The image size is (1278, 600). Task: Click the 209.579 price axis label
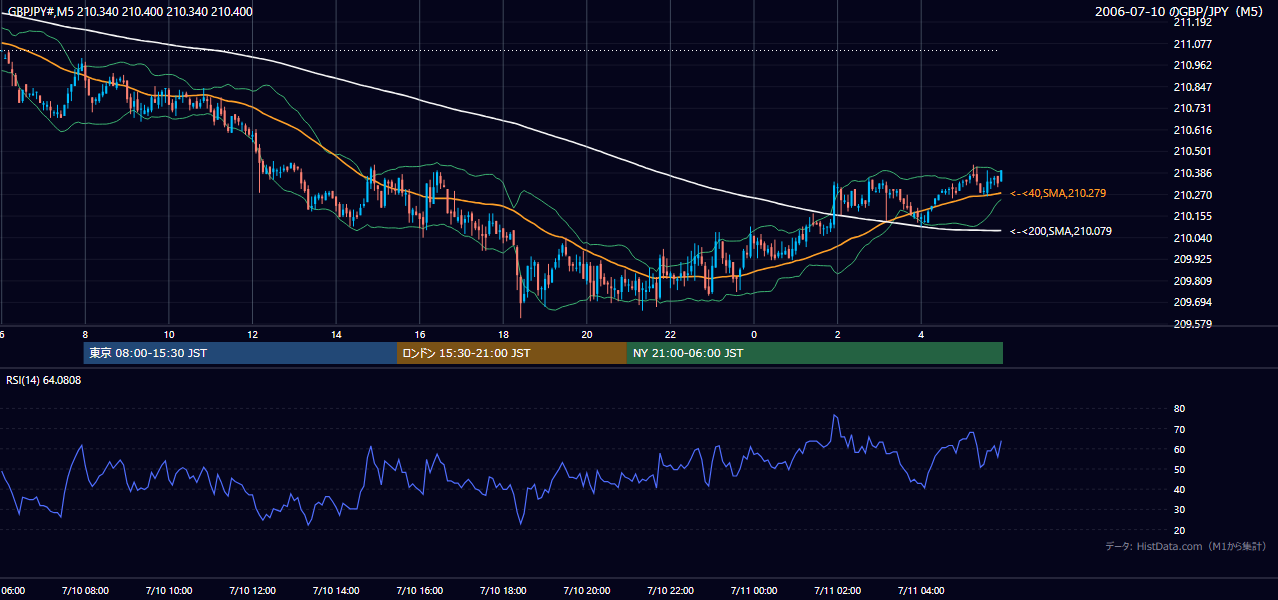[1192, 324]
